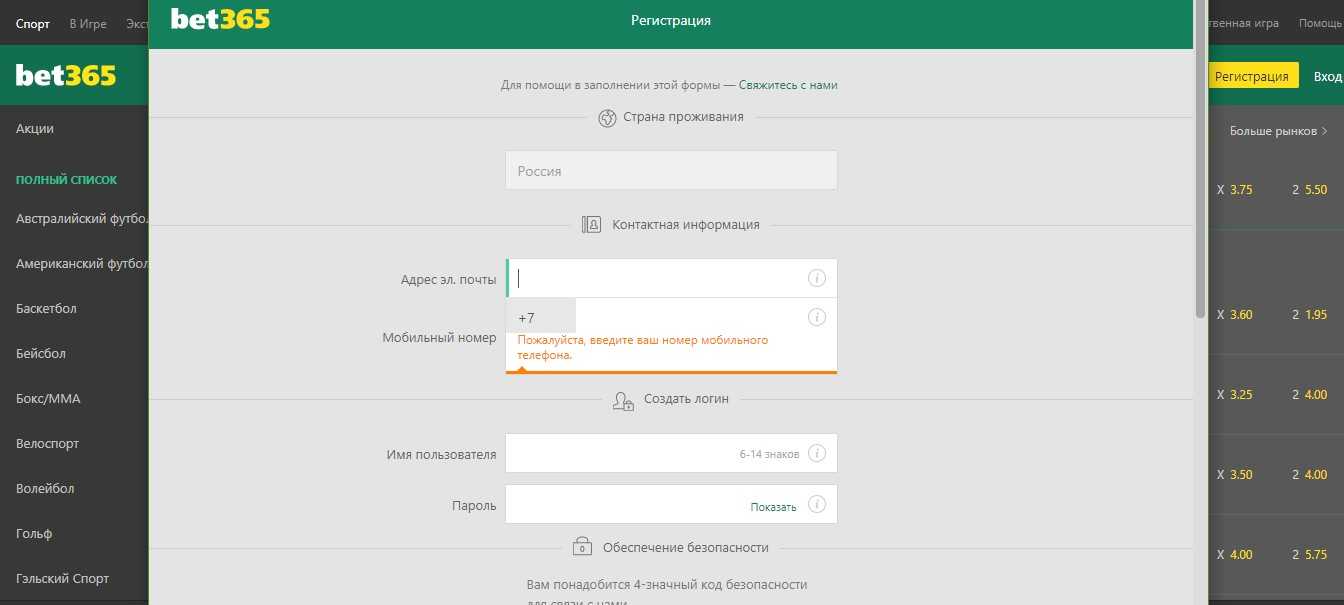The width and height of the screenshot is (1344, 605).
Task: Click the email field info icon
Action: [816, 278]
